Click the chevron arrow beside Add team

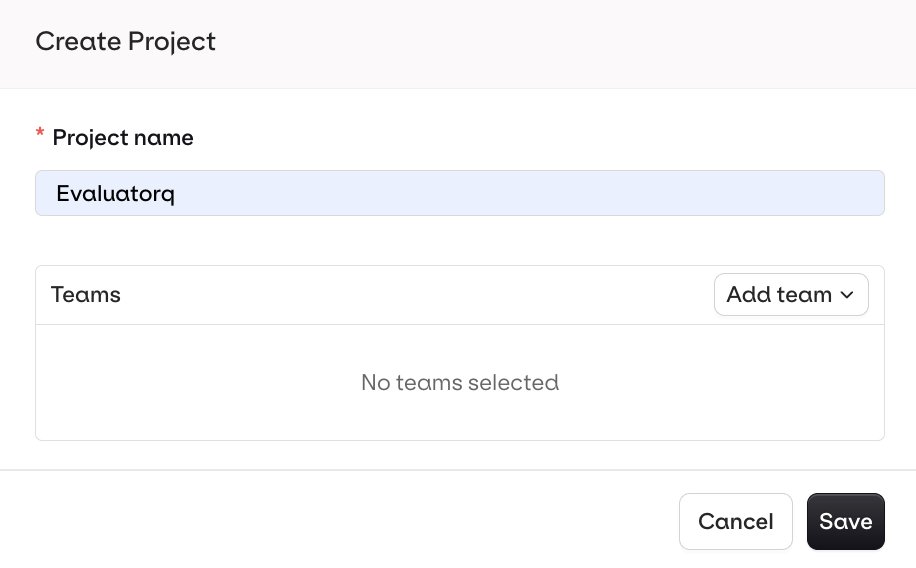pyautogui.click(x=847, y=295)
